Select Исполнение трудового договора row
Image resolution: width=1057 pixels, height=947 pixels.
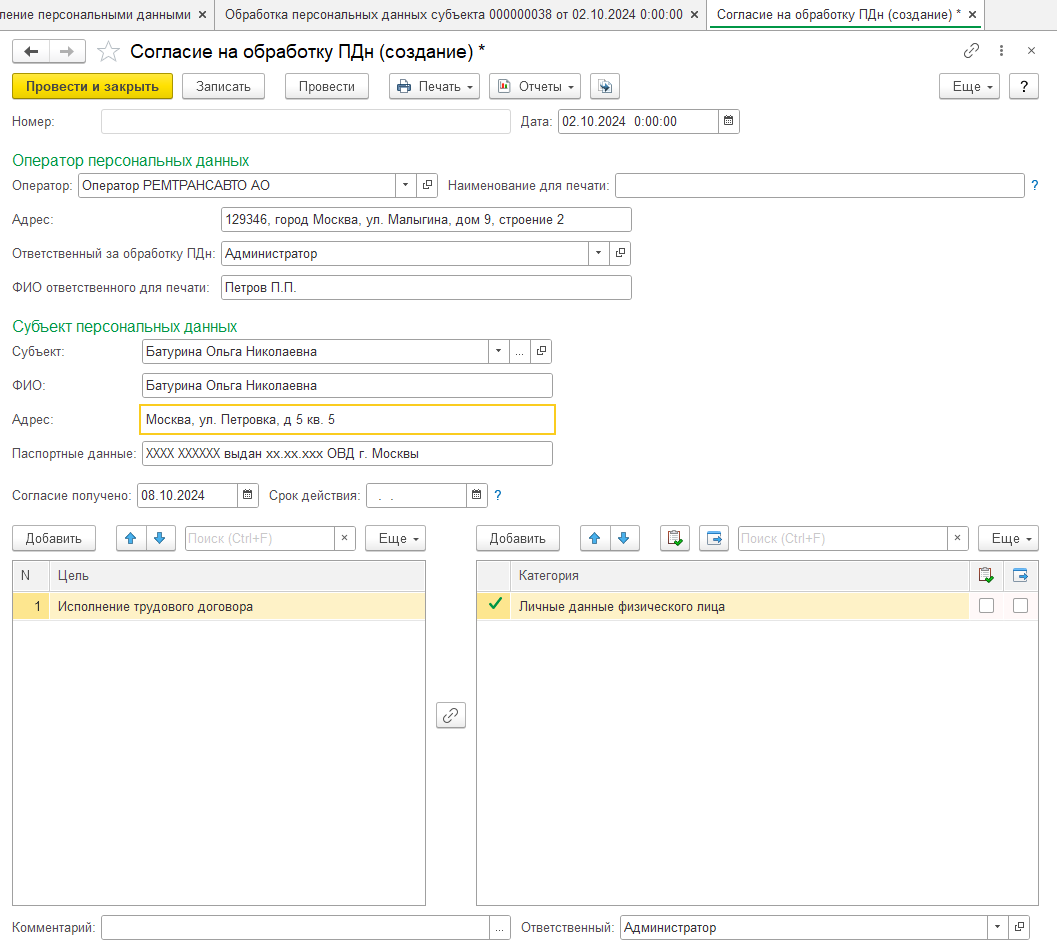point(155,606)
